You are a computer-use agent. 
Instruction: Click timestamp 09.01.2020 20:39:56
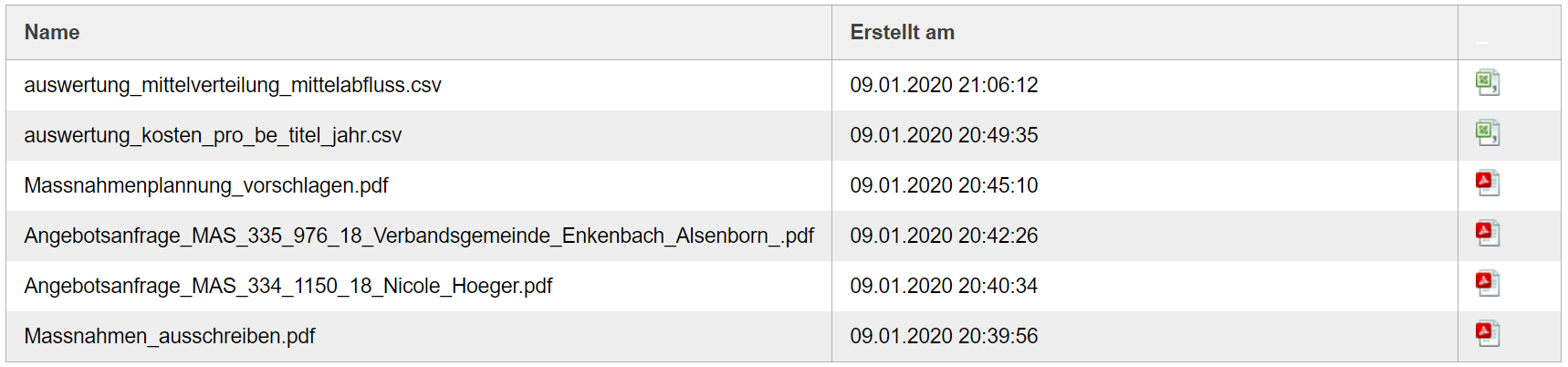[x=944, y=337]
